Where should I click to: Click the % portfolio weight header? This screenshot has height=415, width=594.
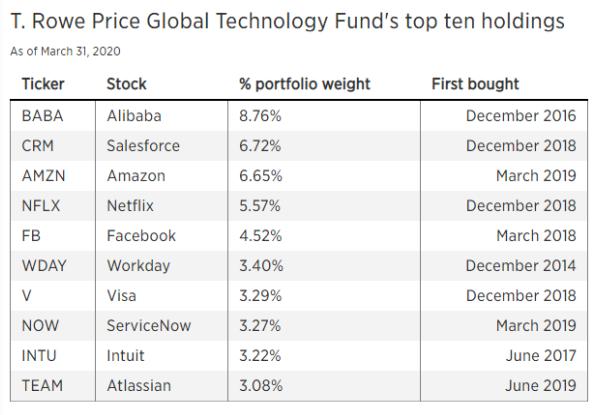coord(305,84)
